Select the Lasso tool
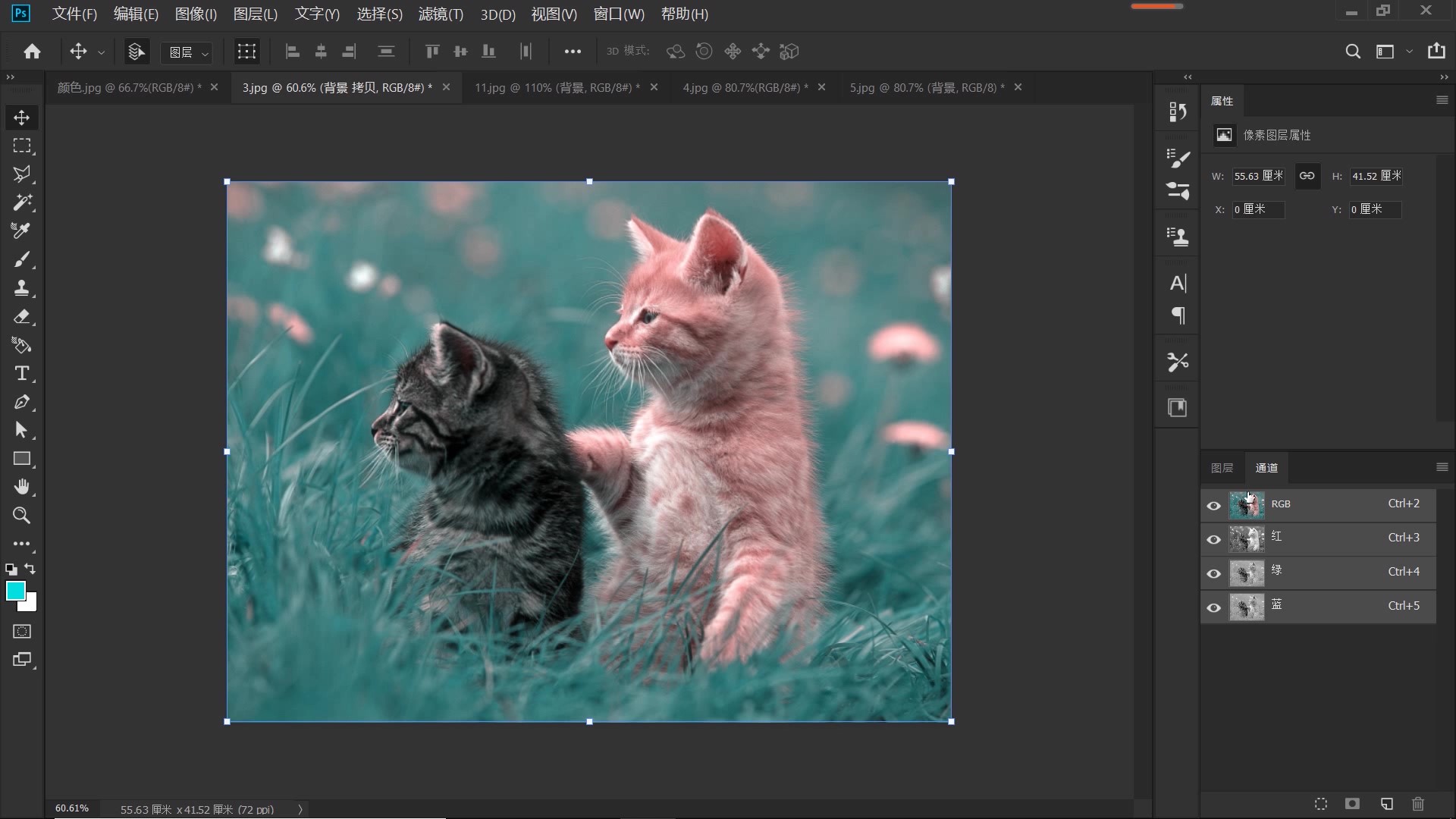This screenshot has height=819, width=1456. (x=22, y=174)
